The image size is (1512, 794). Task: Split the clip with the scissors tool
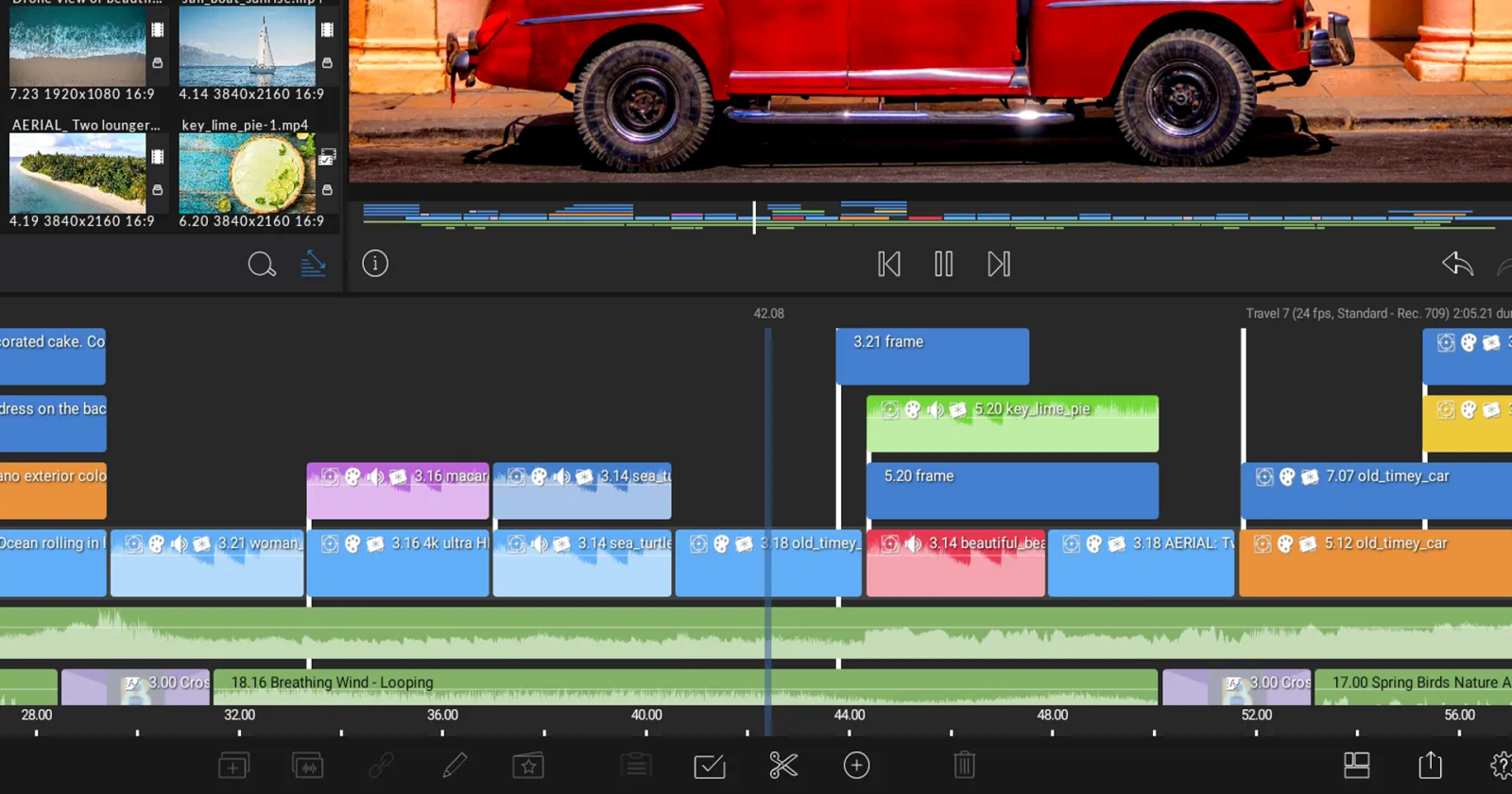(783, 765)
